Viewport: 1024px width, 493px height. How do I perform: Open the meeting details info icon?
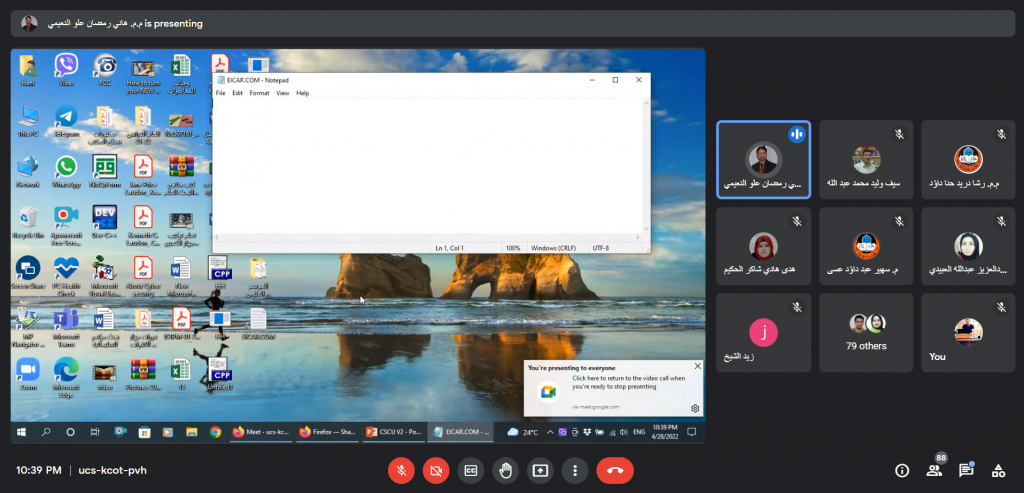pyautogui.click(x=902, y=470)
